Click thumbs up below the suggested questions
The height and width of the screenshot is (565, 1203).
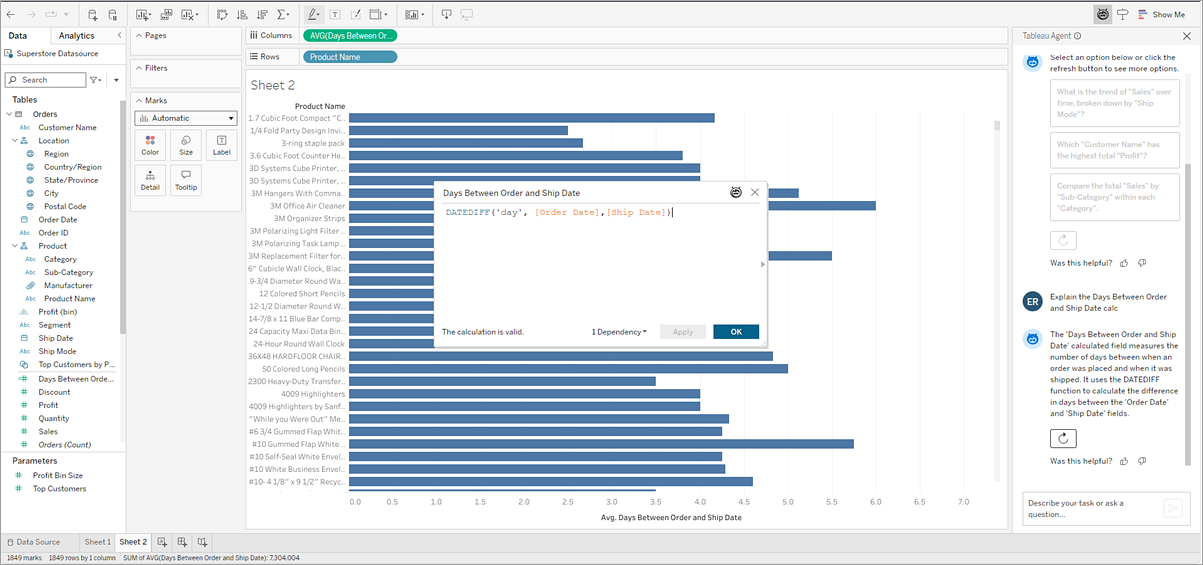click(x=1125, y=263)
